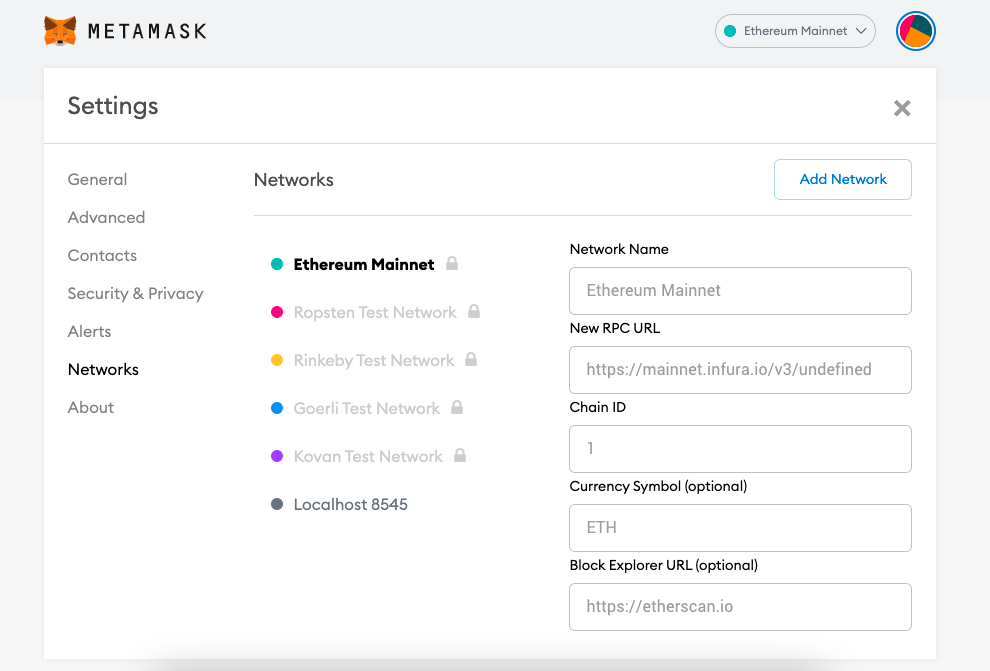Image resolution: width=990 pixels, height=671 pixels.
Task: Click the Settings page title
Action: [x=113, y=106]
